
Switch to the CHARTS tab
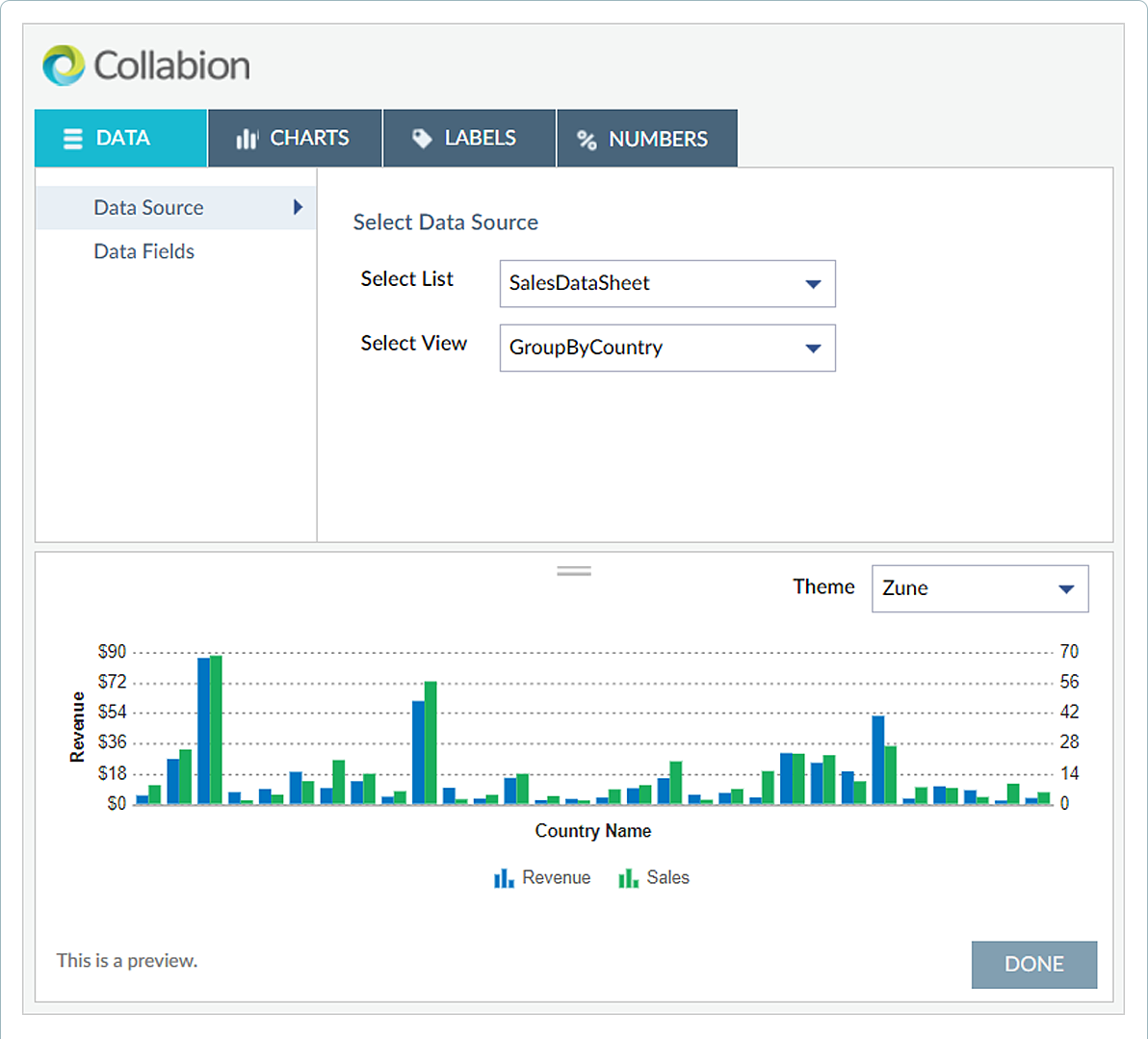point(295,139)
